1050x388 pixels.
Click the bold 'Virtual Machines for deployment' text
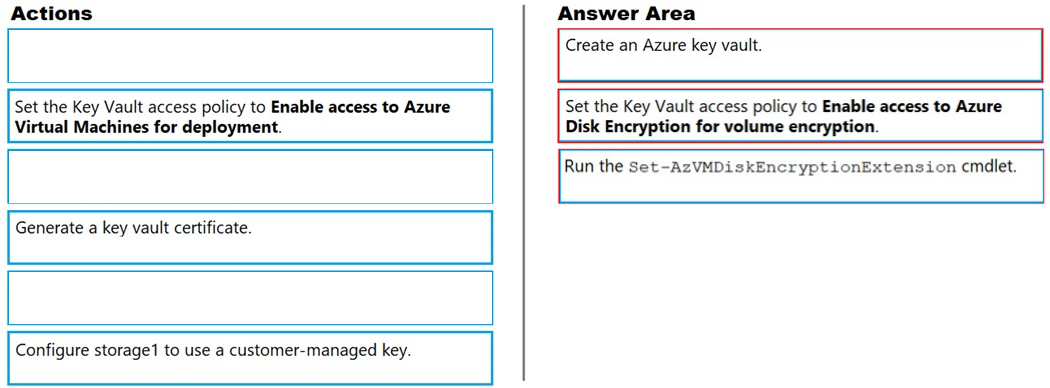pyautogui.click(x=146, y=127)
